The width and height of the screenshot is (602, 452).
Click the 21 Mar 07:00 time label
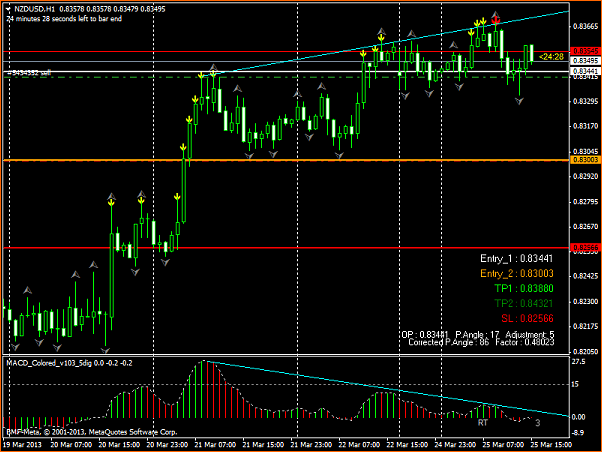click(215, 445)
